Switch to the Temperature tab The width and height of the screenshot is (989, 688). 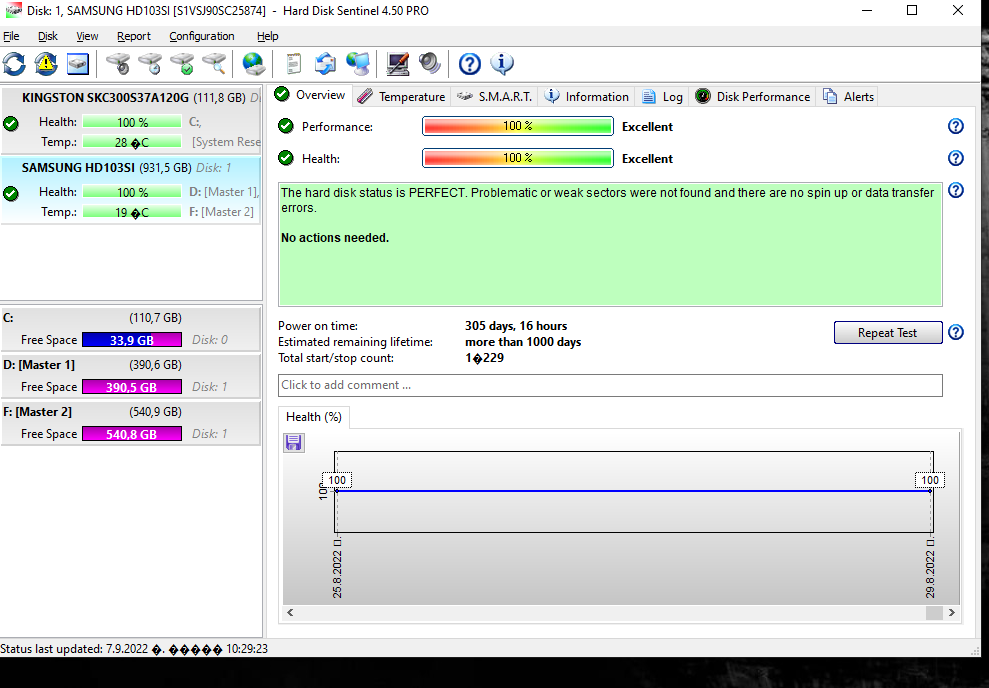click(401, 97)
